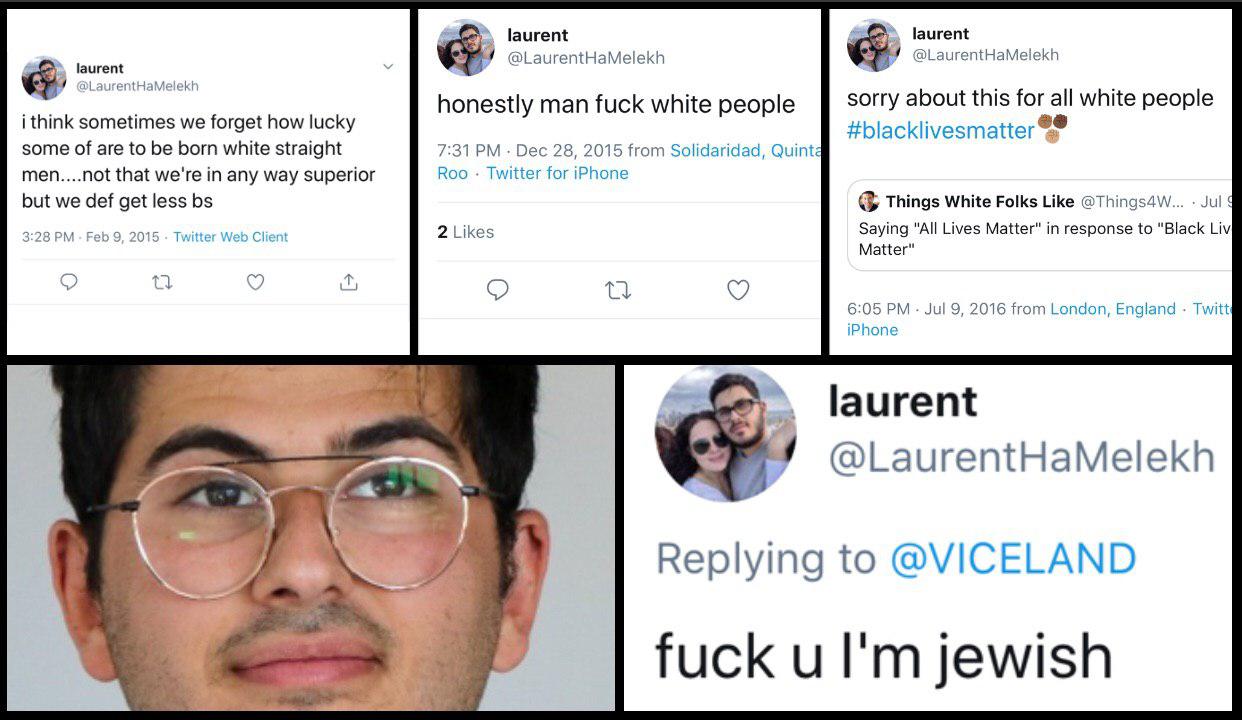Open Solidaridad, Quintana Roo location link
The image size is (1242, 720).
(x=629, y=162)
